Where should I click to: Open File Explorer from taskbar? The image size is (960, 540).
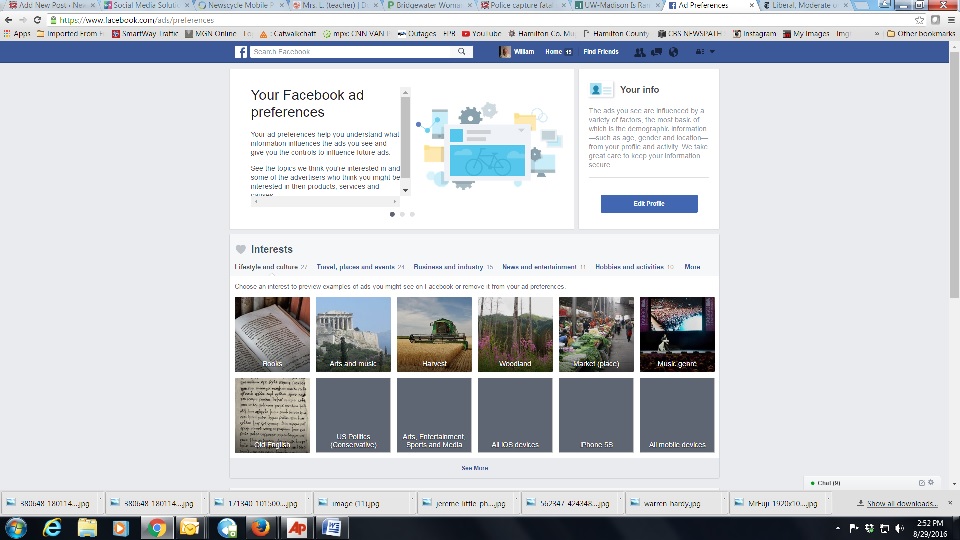pyautogui.click(x=87, y=528)
